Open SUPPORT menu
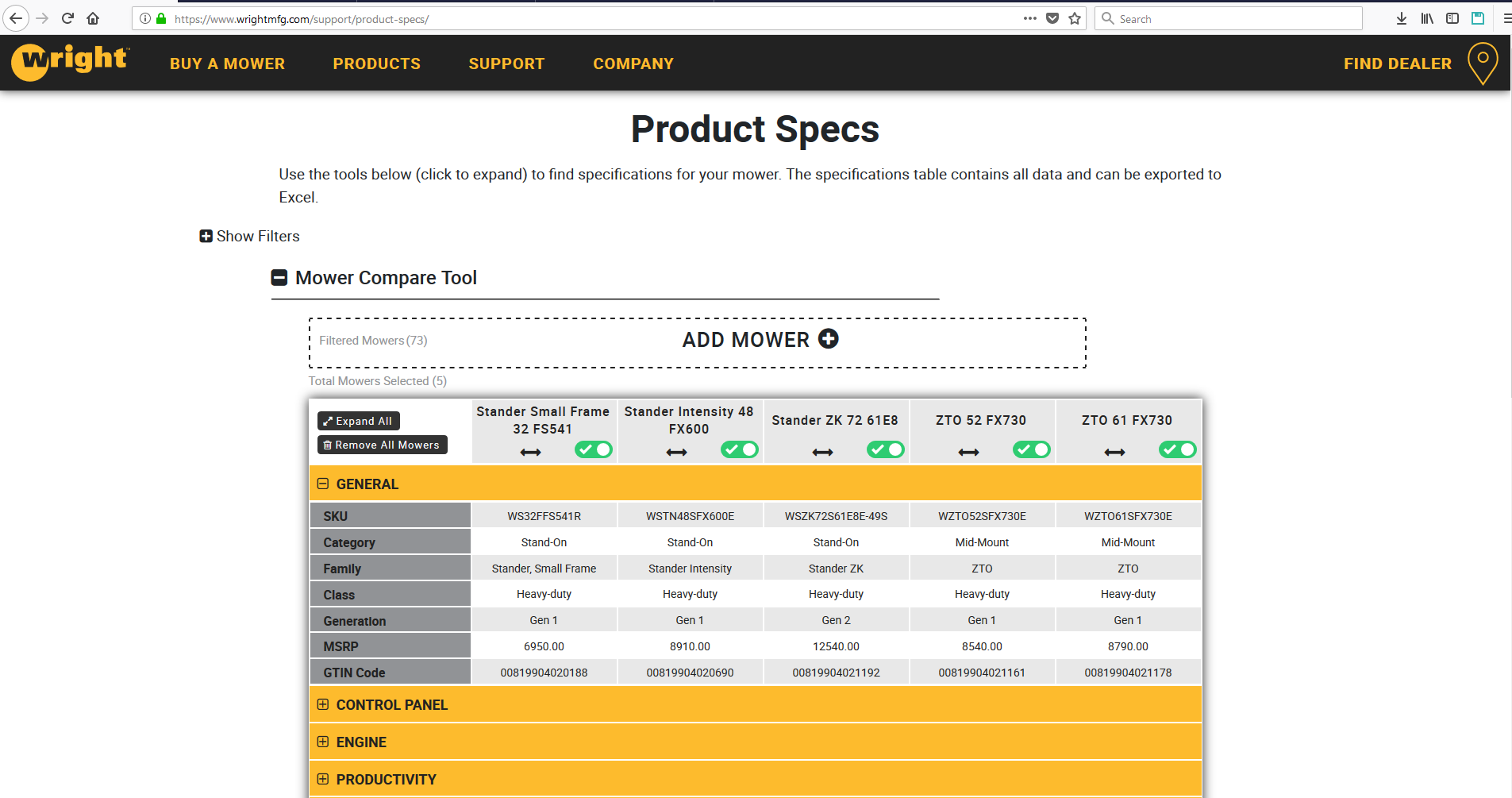 point(506,64)
